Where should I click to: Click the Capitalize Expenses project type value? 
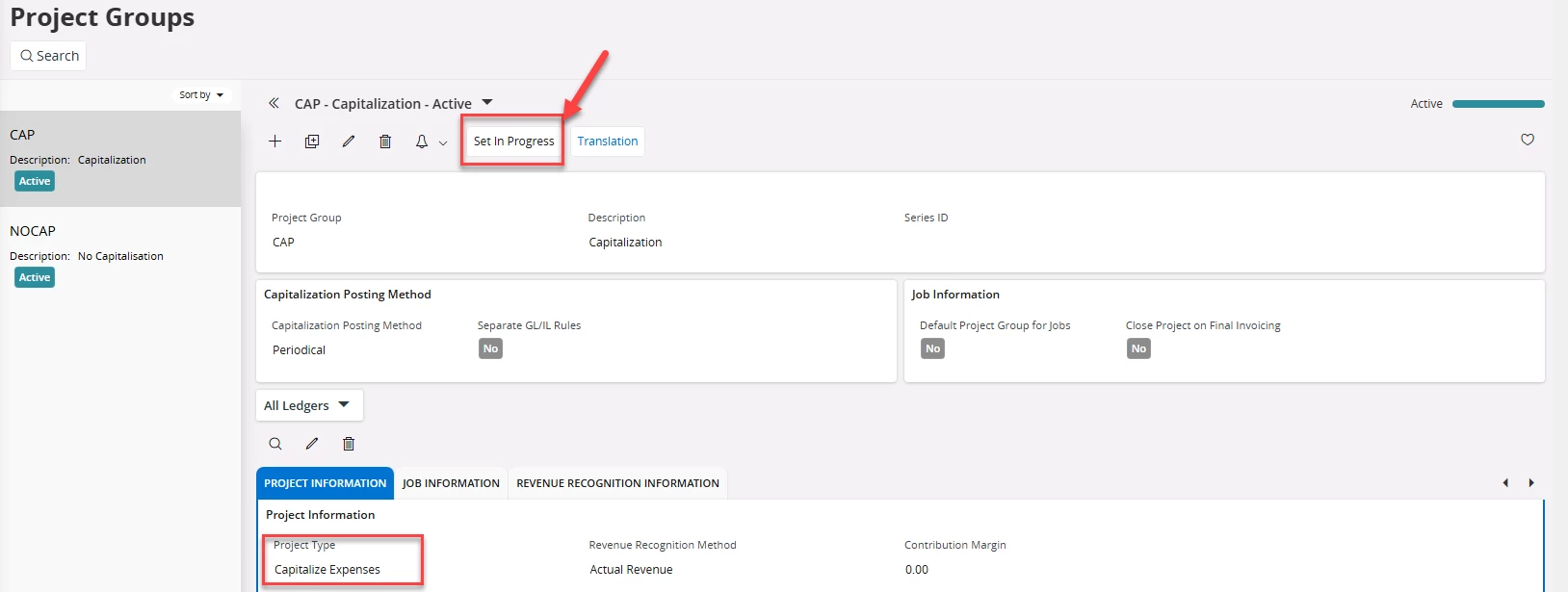tap(327, 570)
